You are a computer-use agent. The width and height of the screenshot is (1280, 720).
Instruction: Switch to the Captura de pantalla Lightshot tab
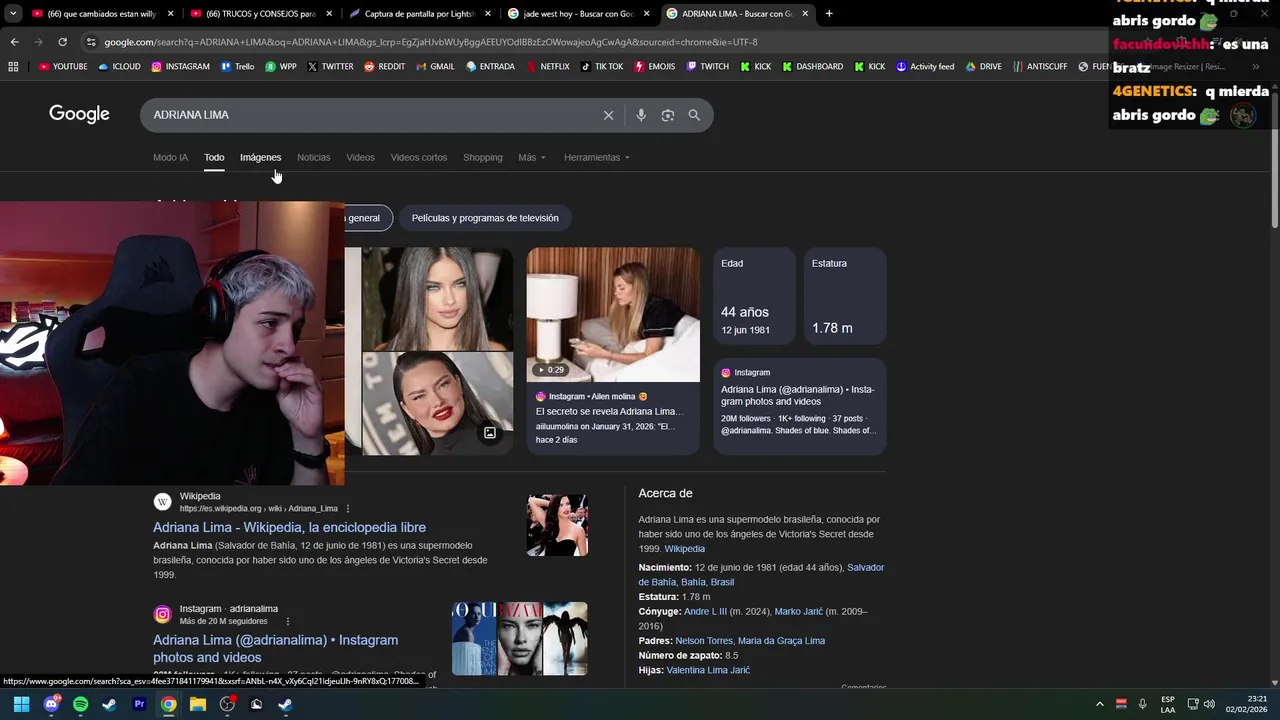click(418, 14)
